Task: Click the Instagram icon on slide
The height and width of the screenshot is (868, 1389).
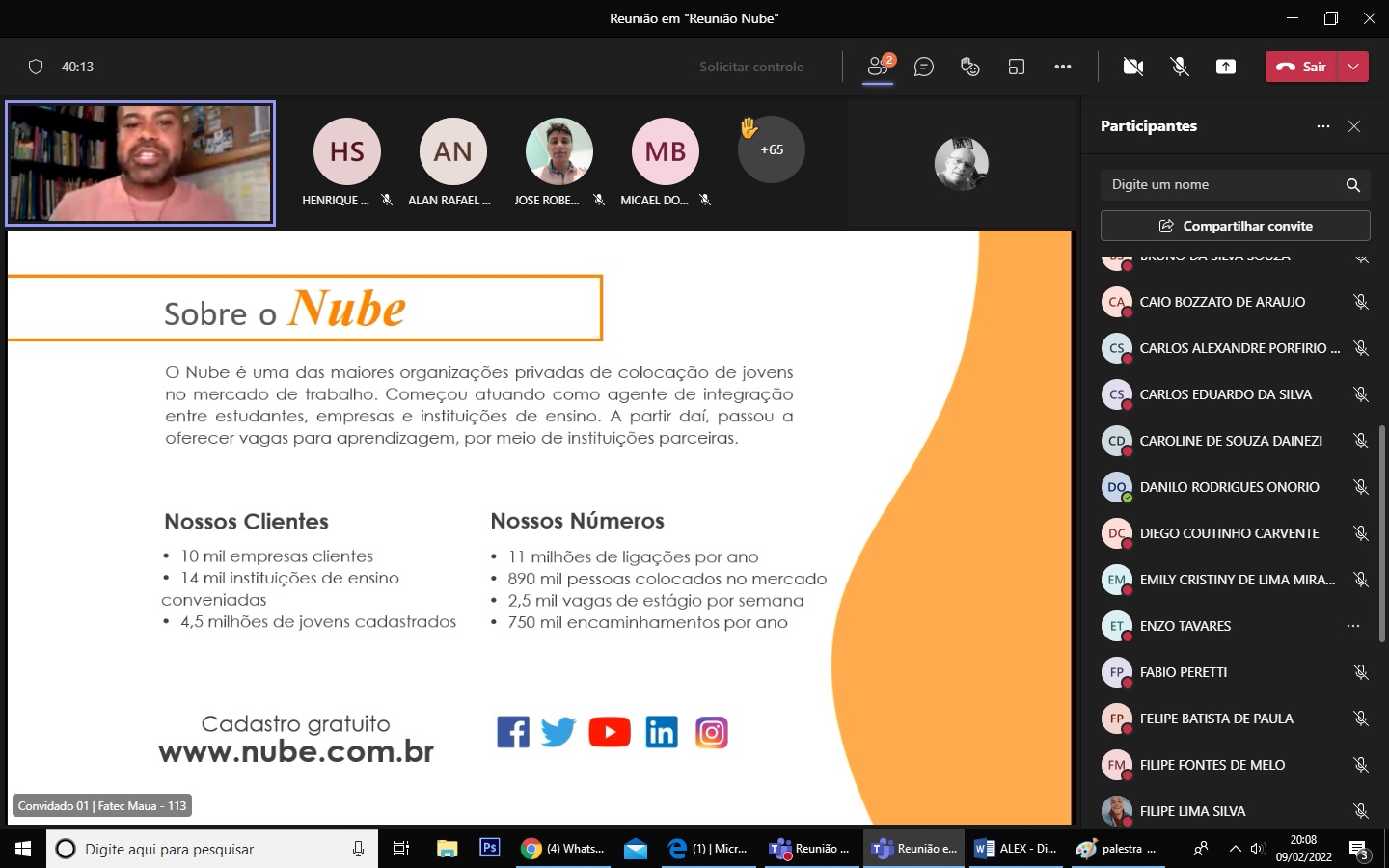Action: pos(712,733)
